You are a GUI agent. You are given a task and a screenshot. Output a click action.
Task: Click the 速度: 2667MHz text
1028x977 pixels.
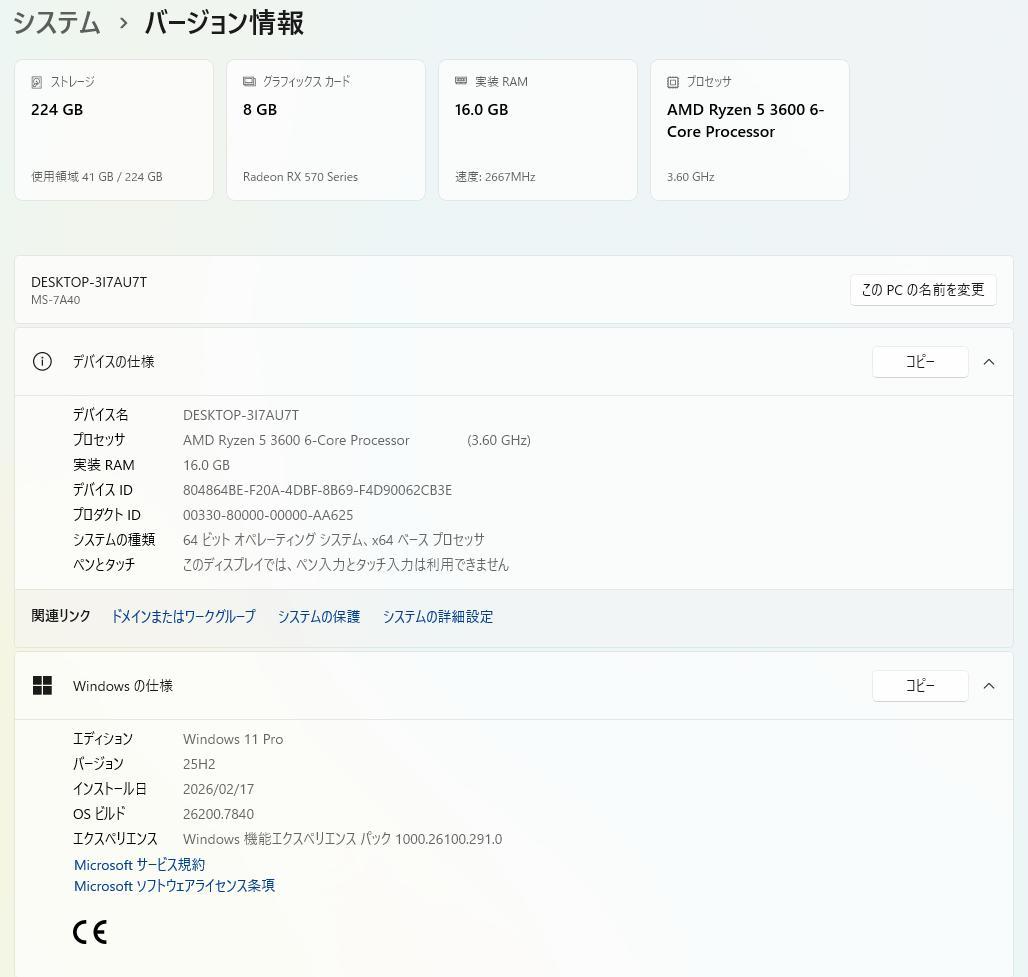[x=495, y=176]
